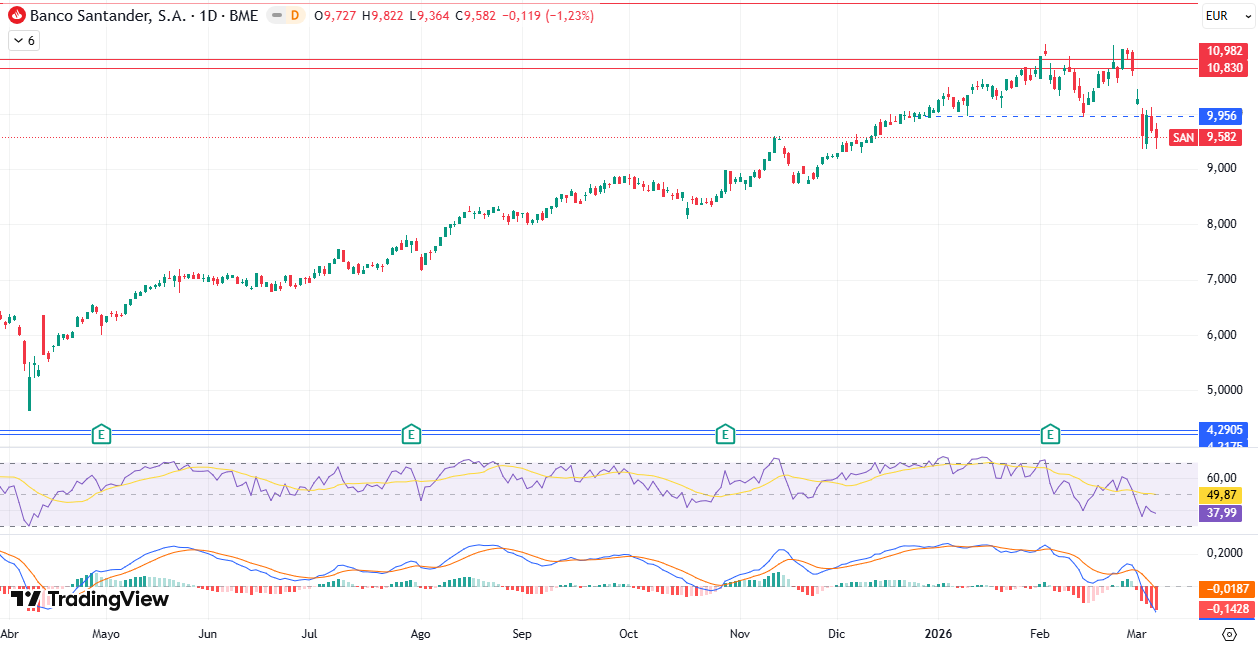1258x646 pixels.
Task: Select the SAN ticker price label
Action: pyautogui.click(x=1183, y=137)
